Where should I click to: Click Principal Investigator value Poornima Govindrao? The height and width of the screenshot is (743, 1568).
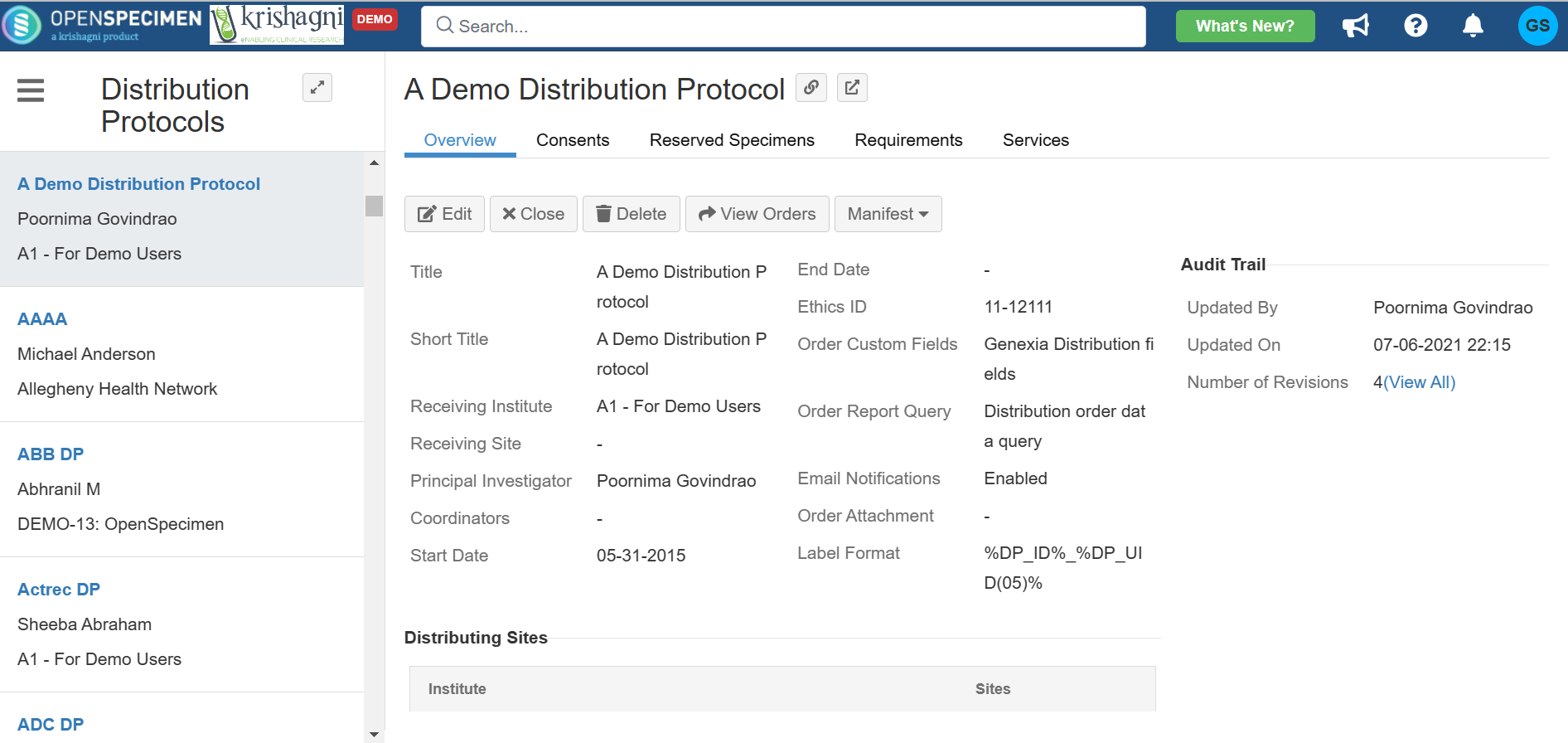click(676, 481)
